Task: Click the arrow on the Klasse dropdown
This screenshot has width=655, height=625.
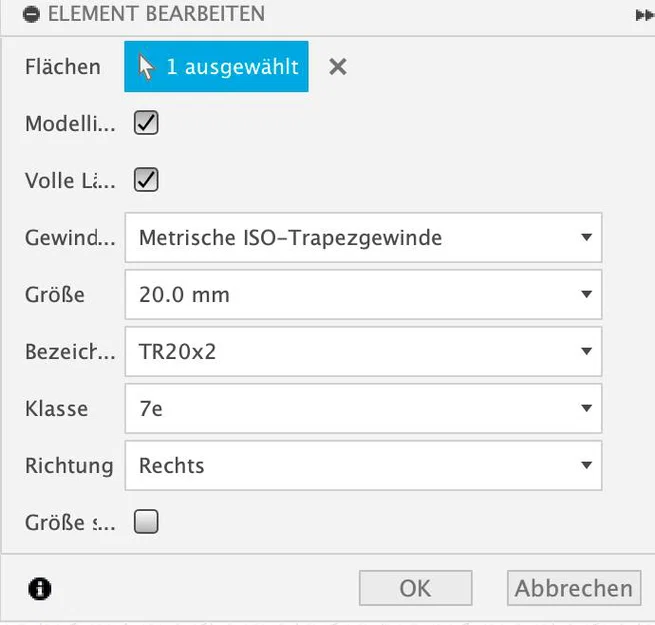Action: point(586,408)
